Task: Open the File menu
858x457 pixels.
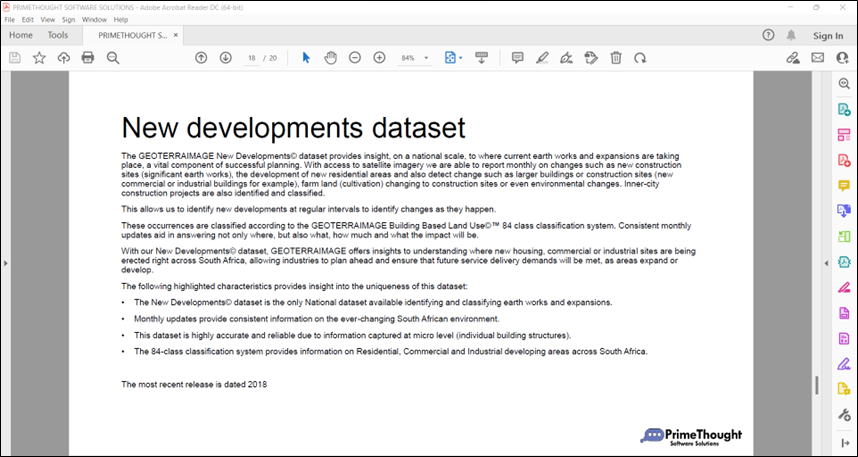Action: [x=9, y=20]
